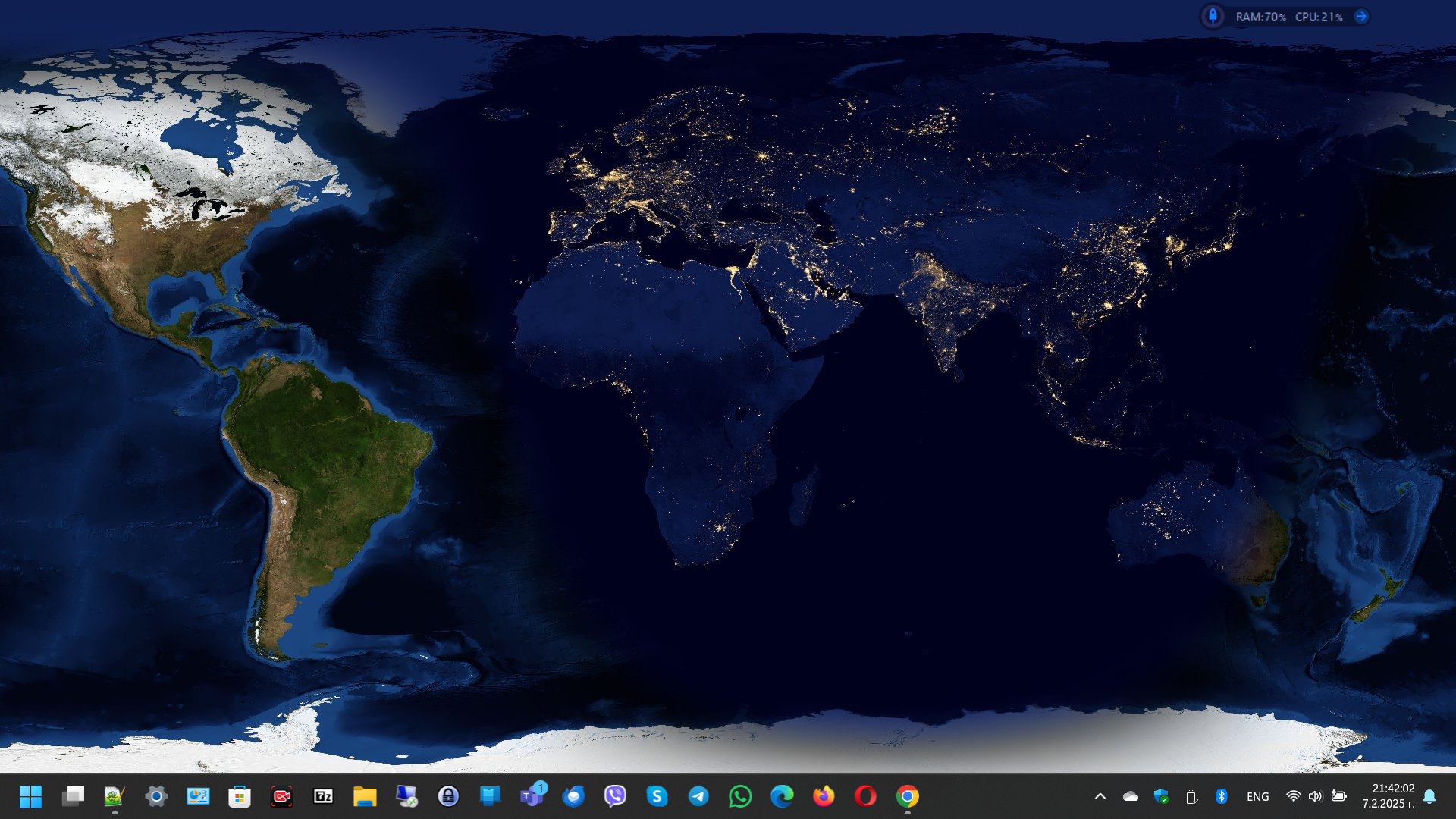This screenshot has width=1456, height=819.
Task: Open Viber from the taskbar
Action: pos(615,796)
